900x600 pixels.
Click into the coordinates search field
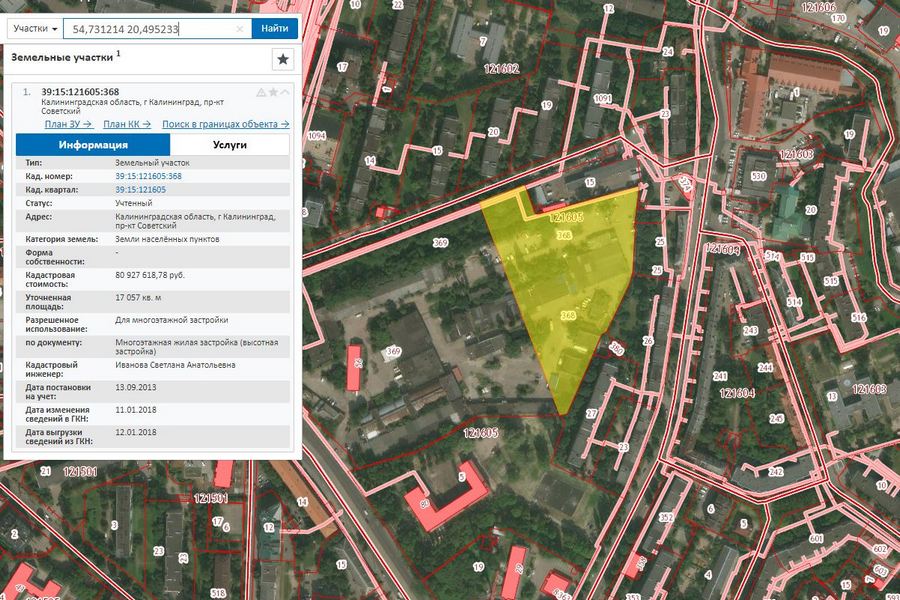pyautogui.click(x=150, y=29)
